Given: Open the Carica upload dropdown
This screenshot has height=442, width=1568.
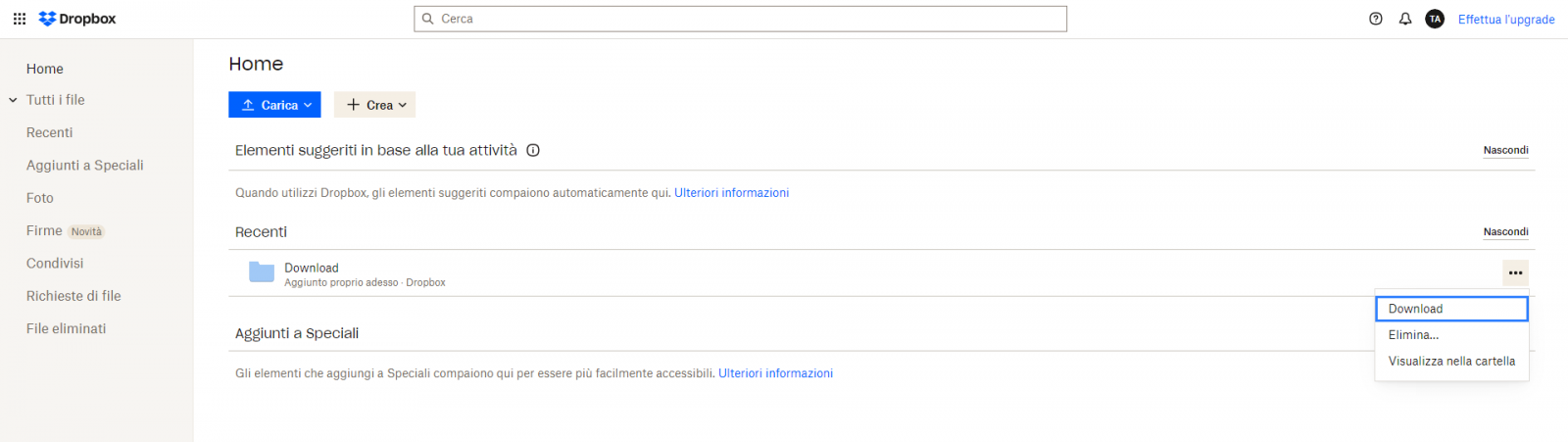Looking at the screenshot, I should pyautogui.click(x=274, y=105).
